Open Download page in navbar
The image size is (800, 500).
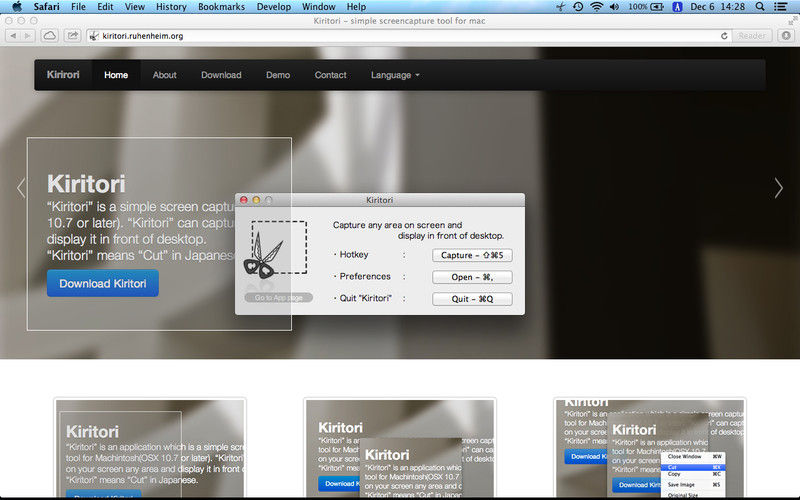pyautogui.click(x=221, y=75)
